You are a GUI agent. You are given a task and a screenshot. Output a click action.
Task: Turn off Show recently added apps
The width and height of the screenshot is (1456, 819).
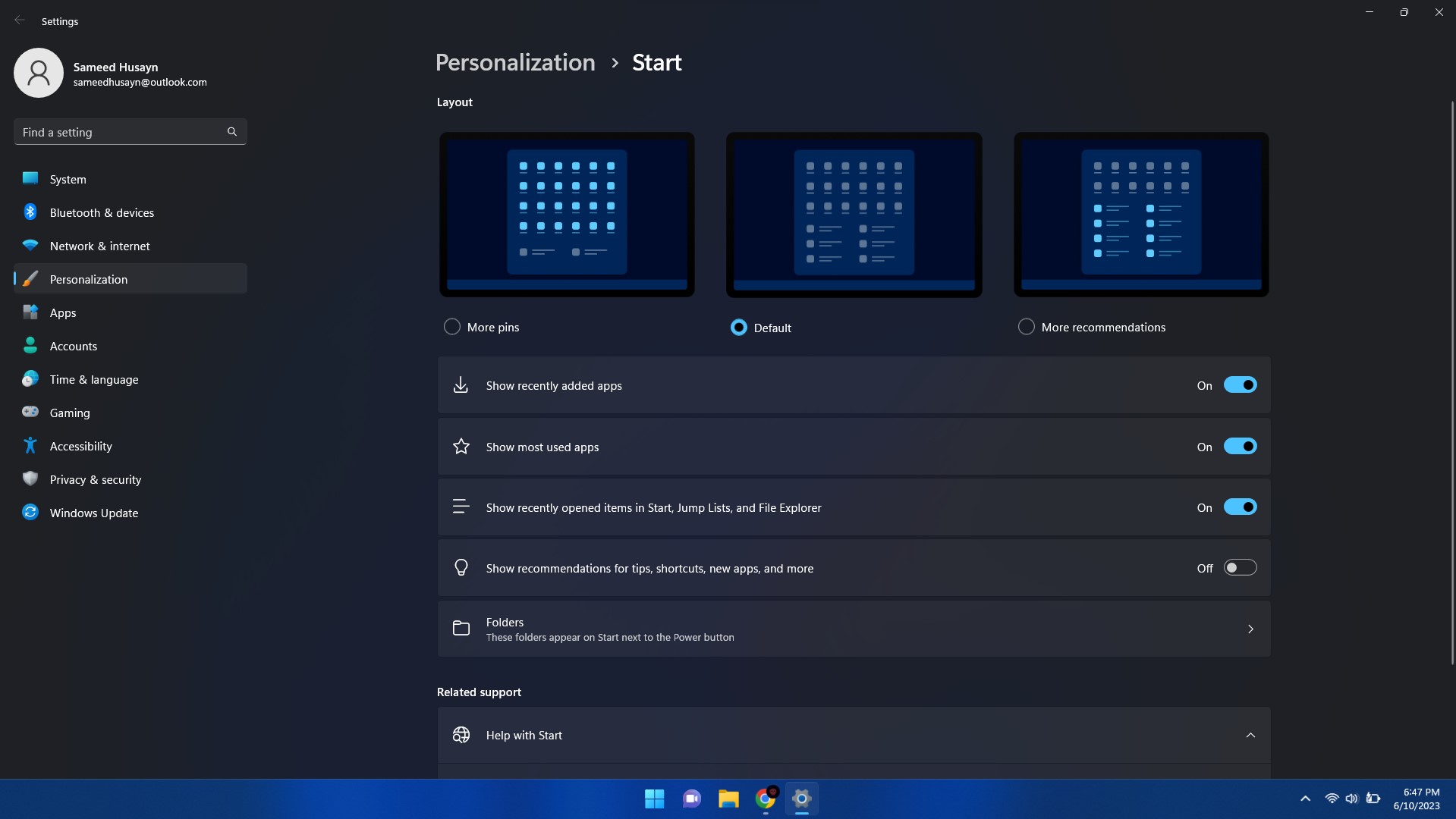point(1240,385)
